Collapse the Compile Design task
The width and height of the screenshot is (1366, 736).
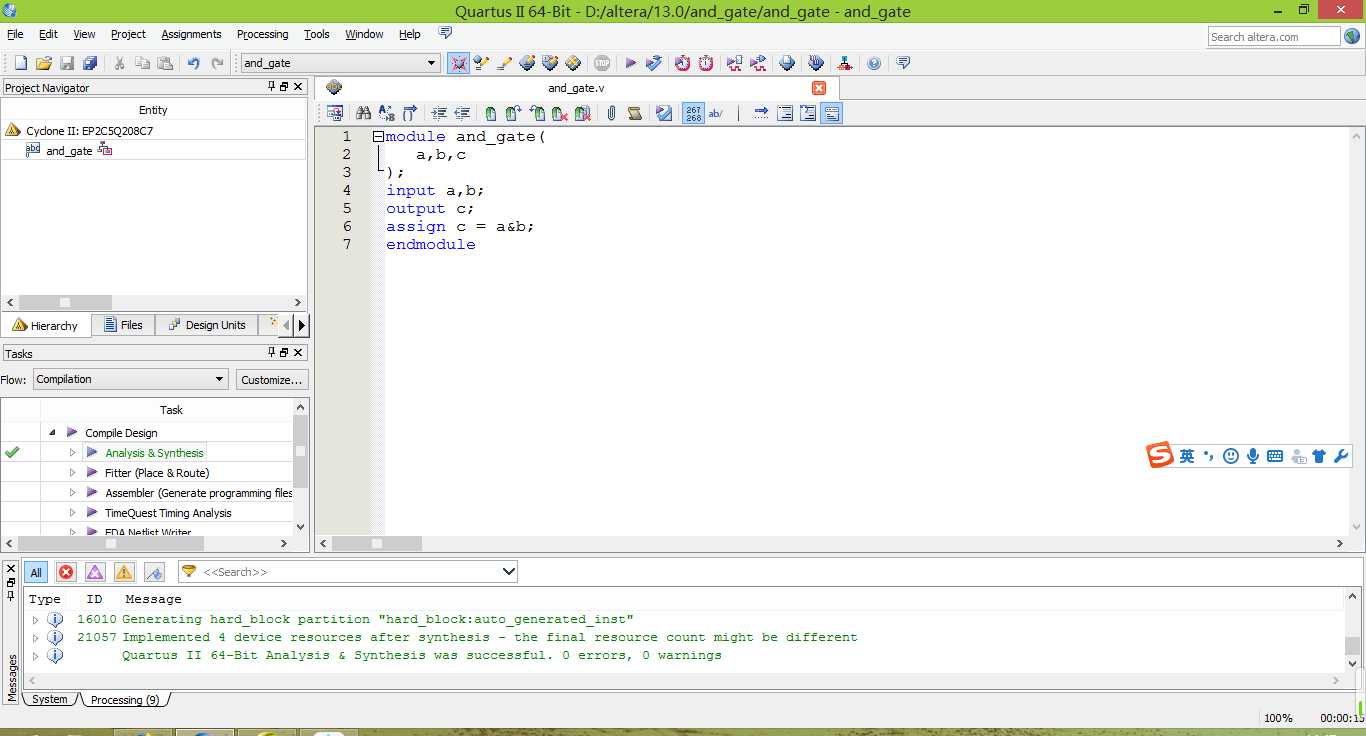[52, 433]
